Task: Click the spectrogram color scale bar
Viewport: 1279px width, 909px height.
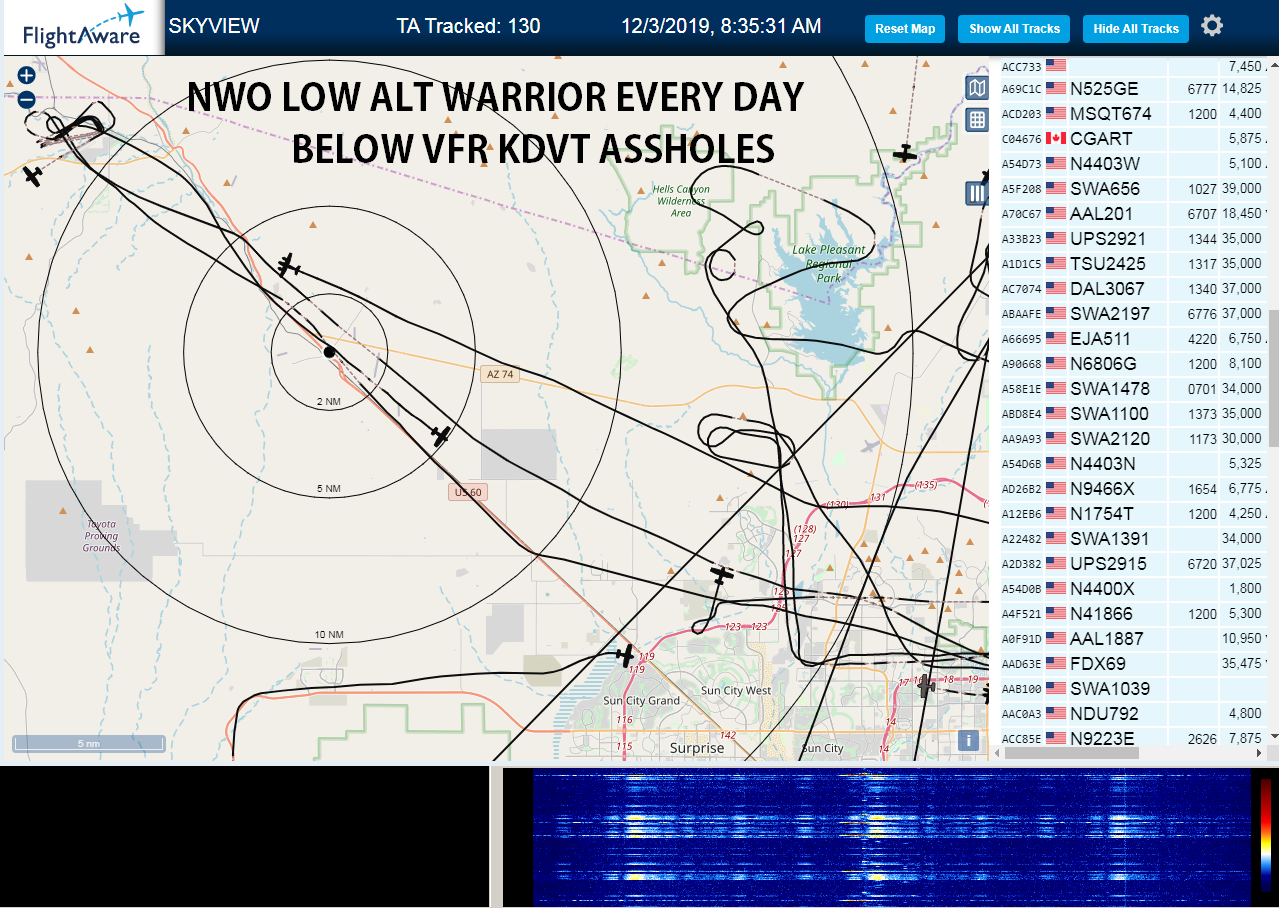Action: pyautogui.click(x=1266, y=834)
